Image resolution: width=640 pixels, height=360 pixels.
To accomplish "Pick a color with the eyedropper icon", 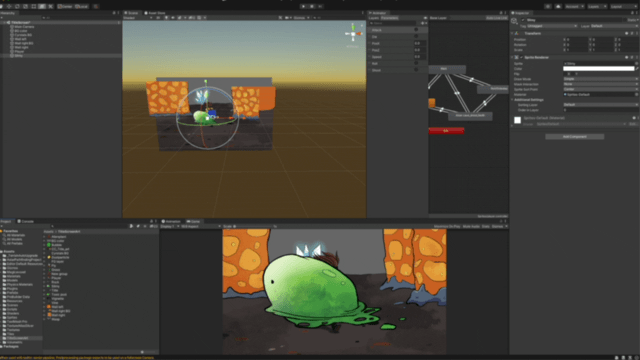I will [637, 69].
